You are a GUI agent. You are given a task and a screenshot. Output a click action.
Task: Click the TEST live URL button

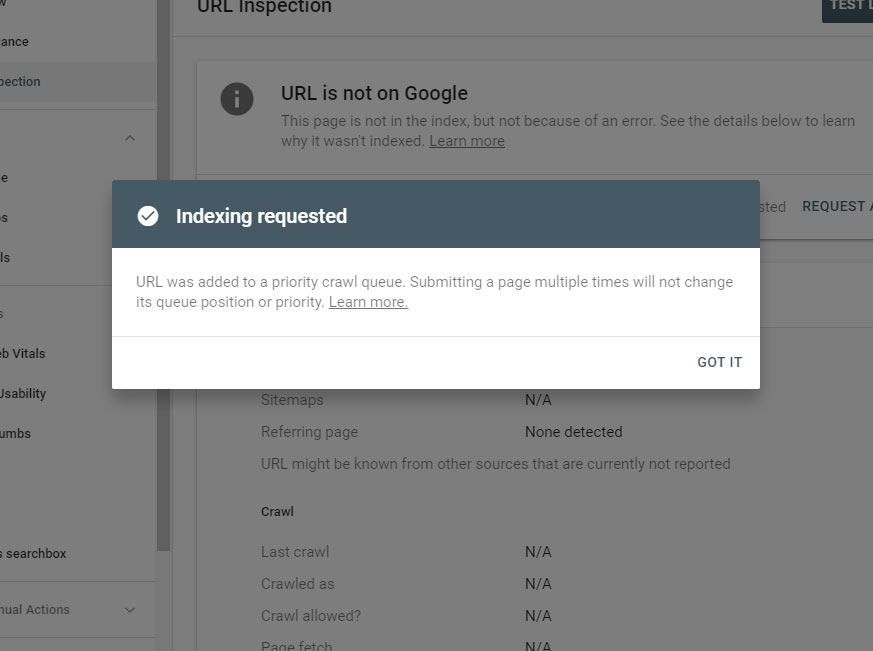click(847, 7)
